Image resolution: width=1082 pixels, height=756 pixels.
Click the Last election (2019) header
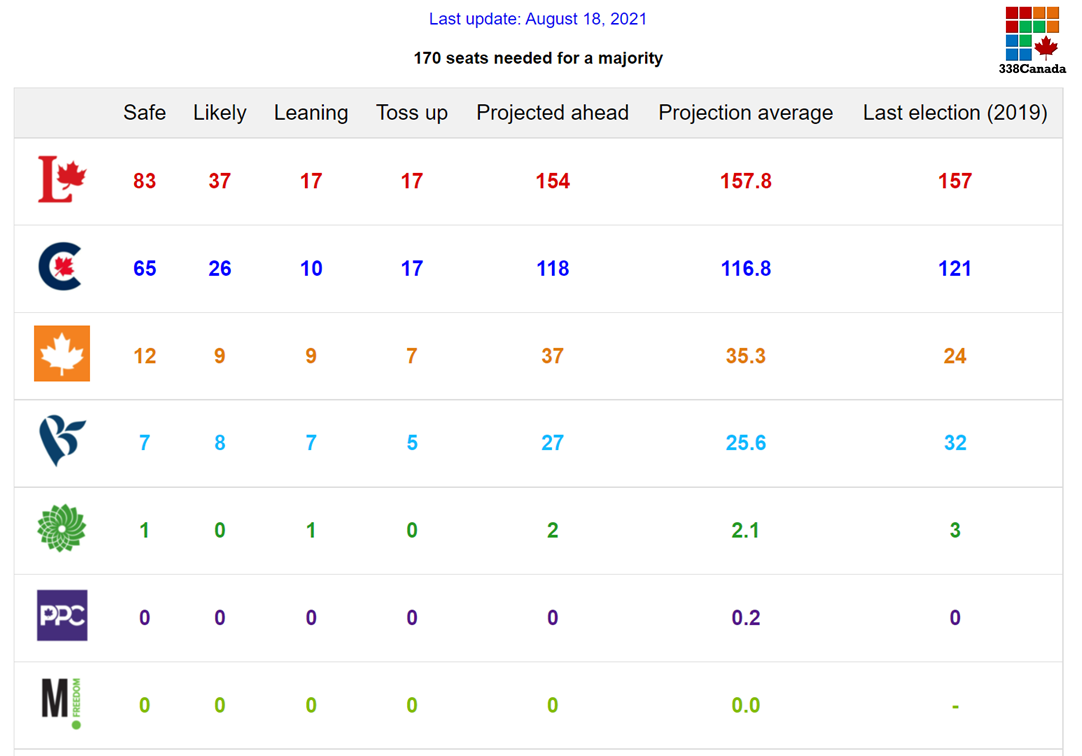click(x=955, y=113)
